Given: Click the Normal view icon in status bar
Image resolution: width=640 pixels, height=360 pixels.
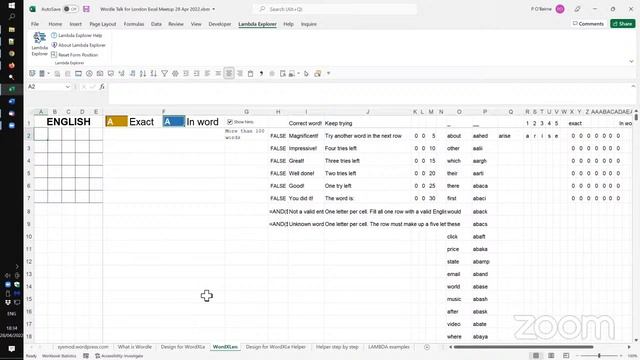Looking at the screenshot, I should [x=536, y=356].
